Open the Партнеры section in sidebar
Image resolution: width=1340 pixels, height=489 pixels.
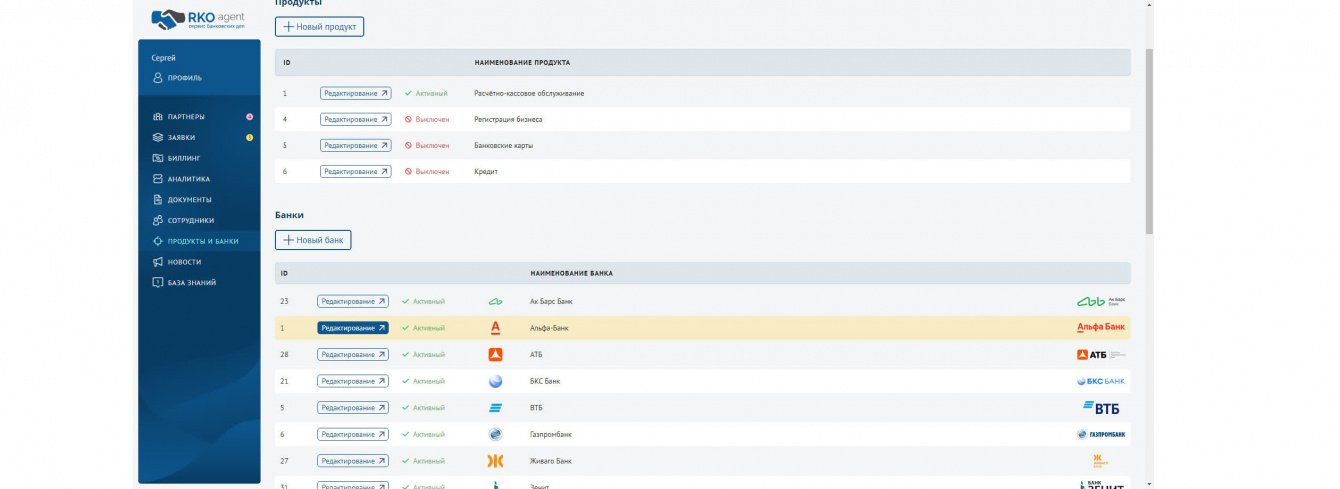pyautogui.click(x=186, y=117)
